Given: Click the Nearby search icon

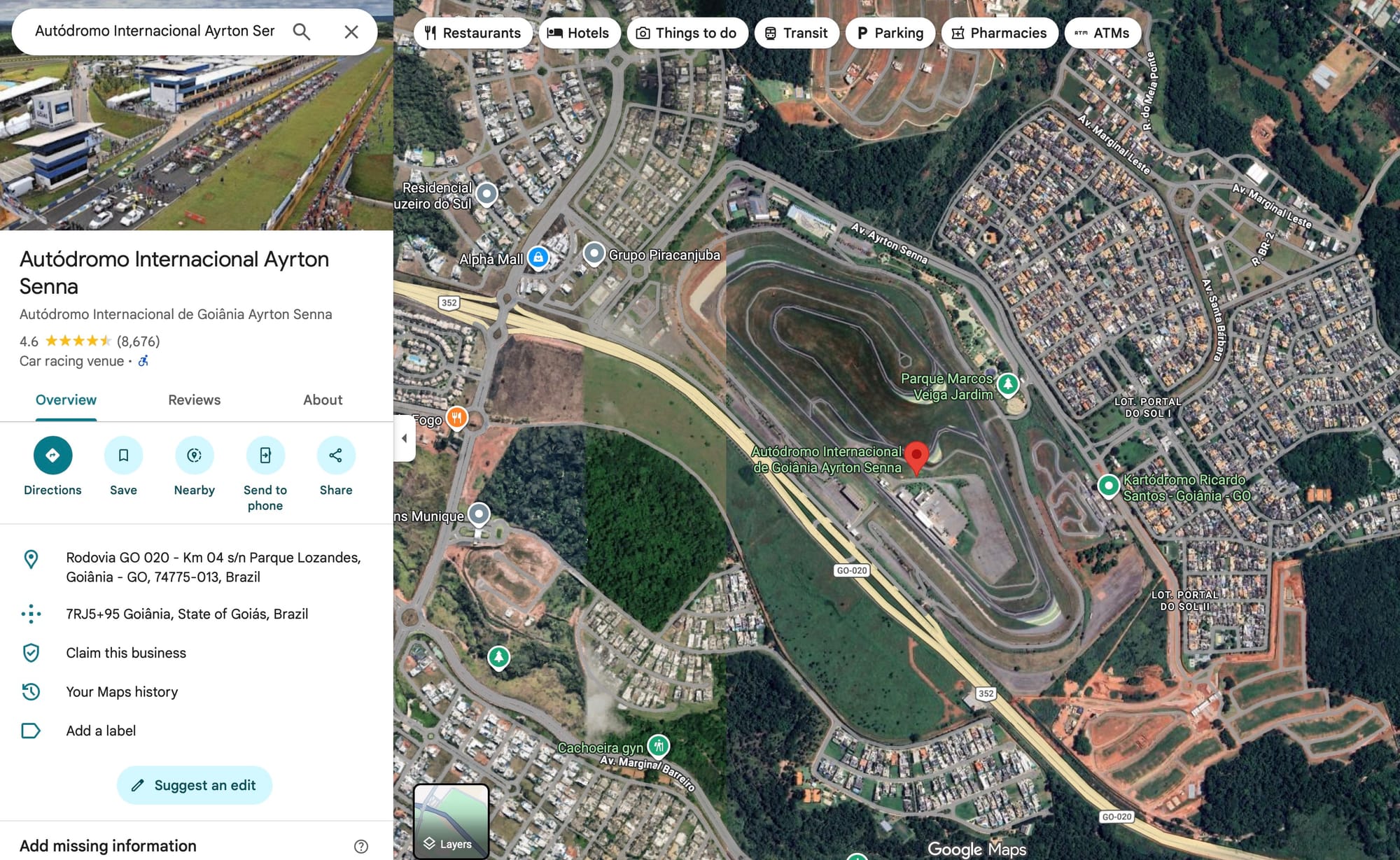Looking at the screenshot, I should (194, 456).
